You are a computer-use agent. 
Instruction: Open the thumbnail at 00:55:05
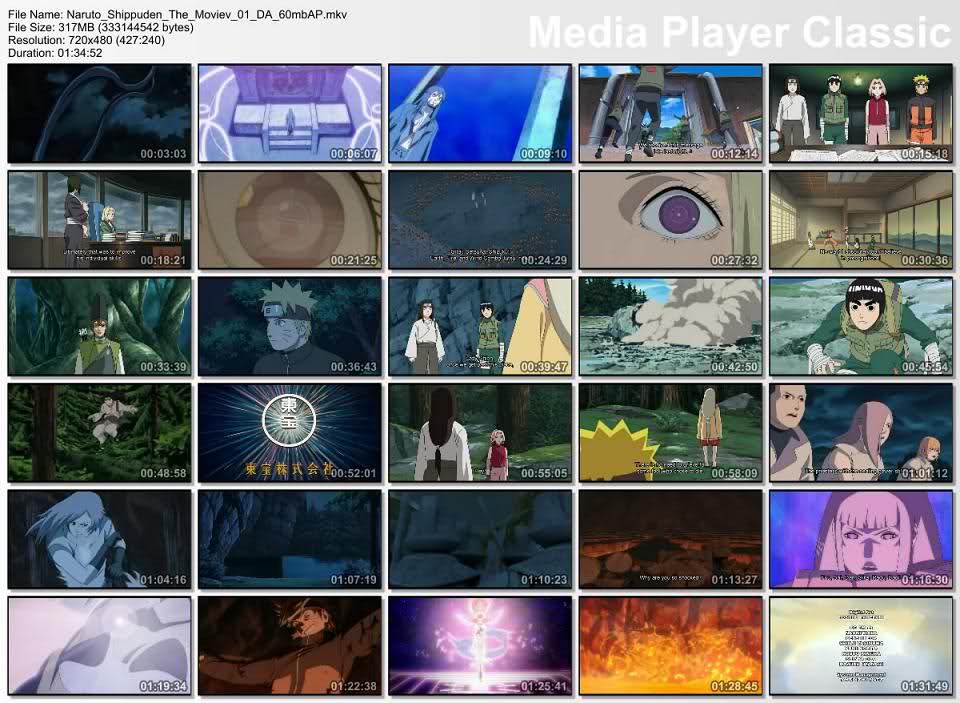[x=480, y=433]
